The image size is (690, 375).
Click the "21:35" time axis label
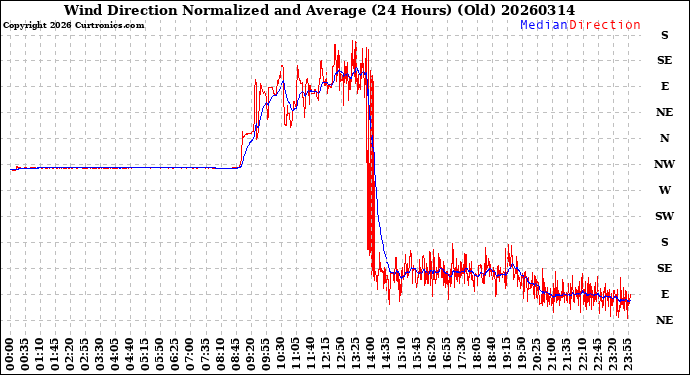[x=566, y=355]
